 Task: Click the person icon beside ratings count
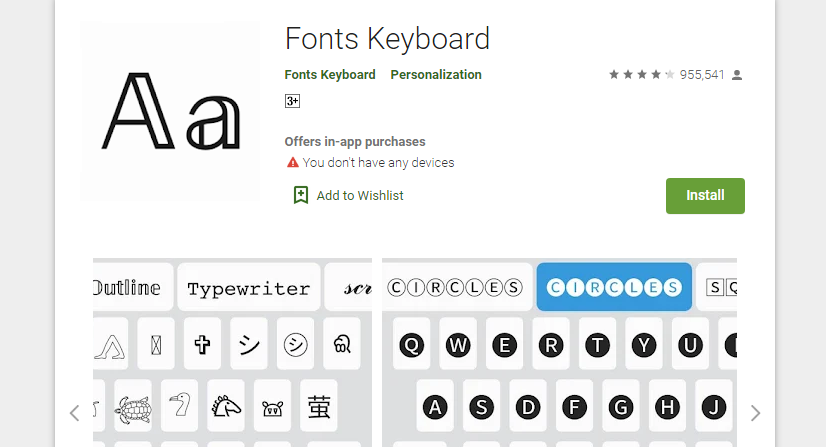tap(737, 75)
